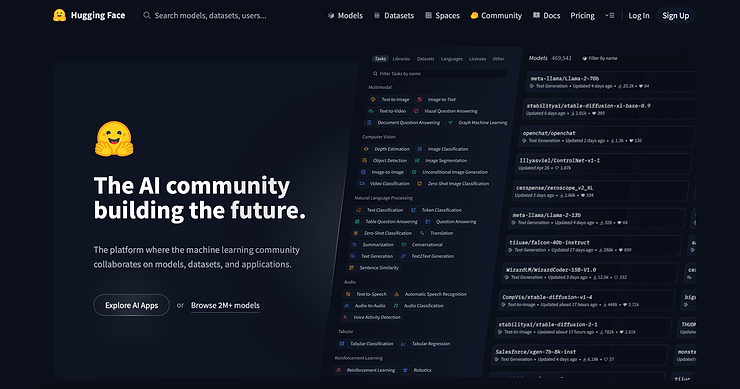740x389 pixels.
Task: Select the Zero-Shot Image Classification tag
Action: (453, 184)
